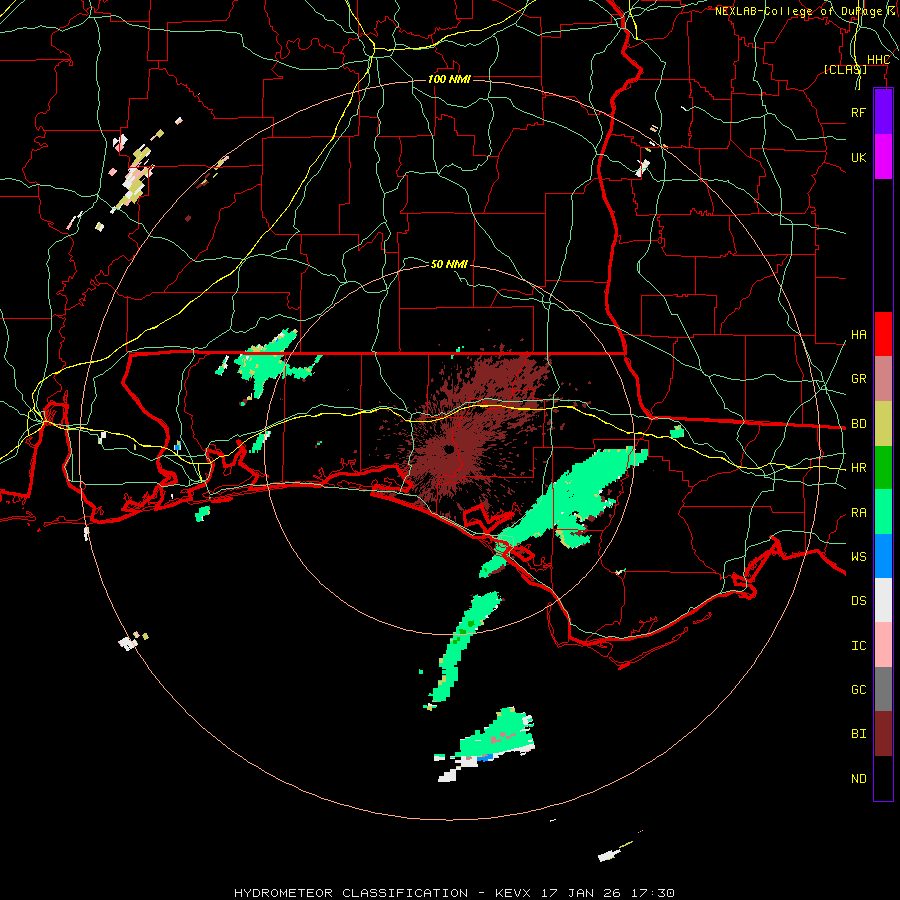Select the HA legend label

[858, 335]
